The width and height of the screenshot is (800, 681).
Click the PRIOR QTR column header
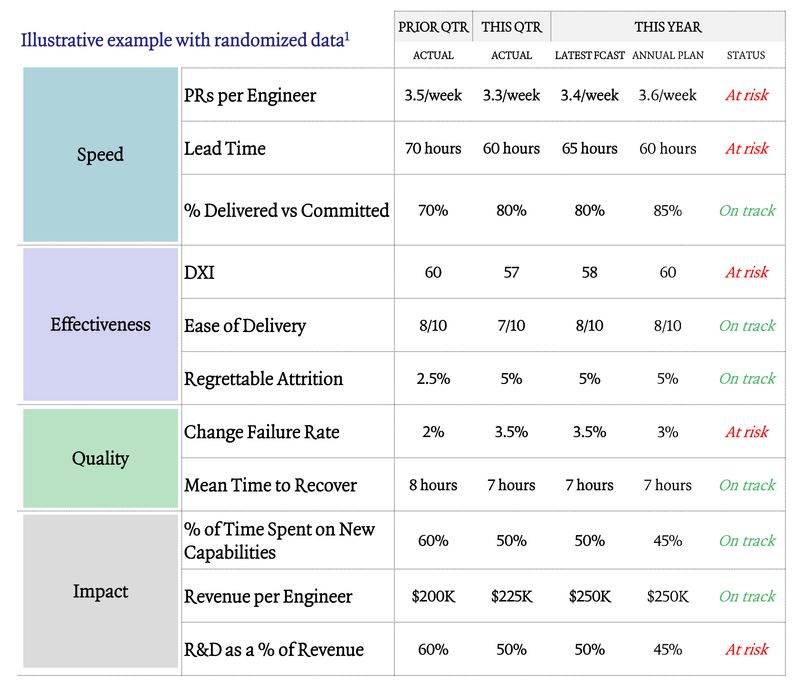(433, 27)
